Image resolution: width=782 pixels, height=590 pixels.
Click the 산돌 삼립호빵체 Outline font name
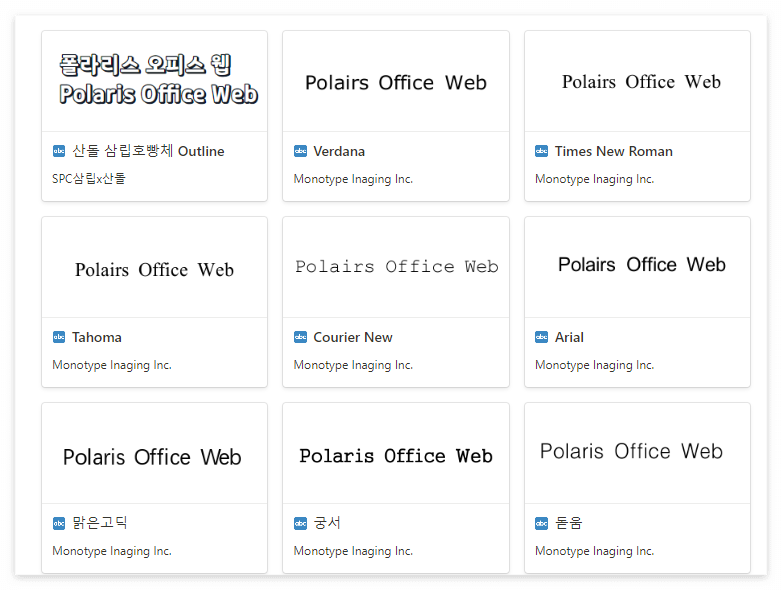click(149, 151)
